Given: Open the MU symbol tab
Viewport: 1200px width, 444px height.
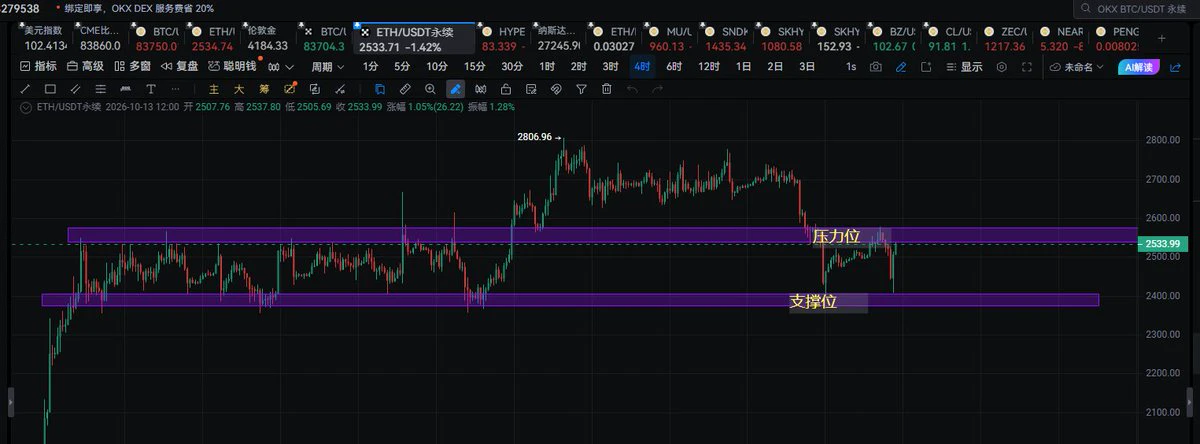Looking at the screenshot, I should pyautogui.click(x=669, y=38).
